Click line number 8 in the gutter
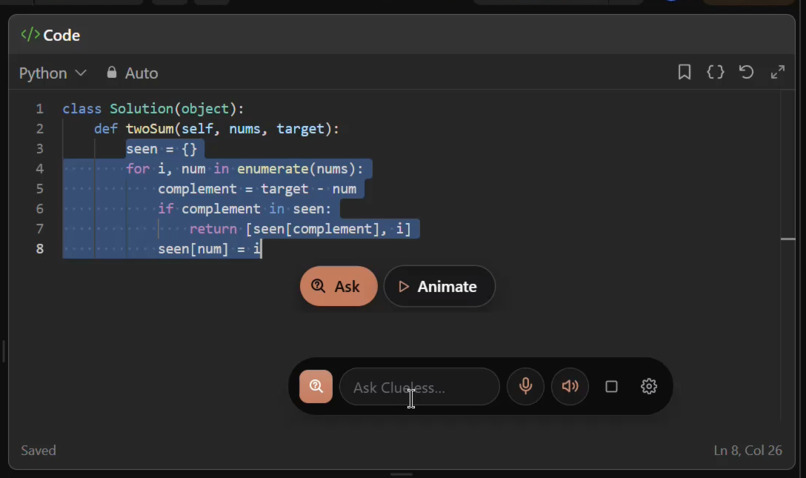The image size is (806, 478). click(40, 249)
